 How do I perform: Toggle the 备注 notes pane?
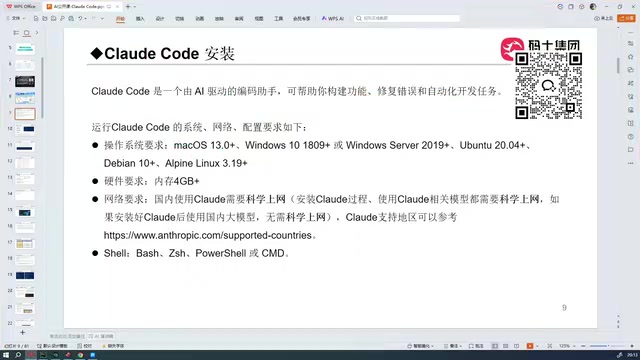coord(452,346)
